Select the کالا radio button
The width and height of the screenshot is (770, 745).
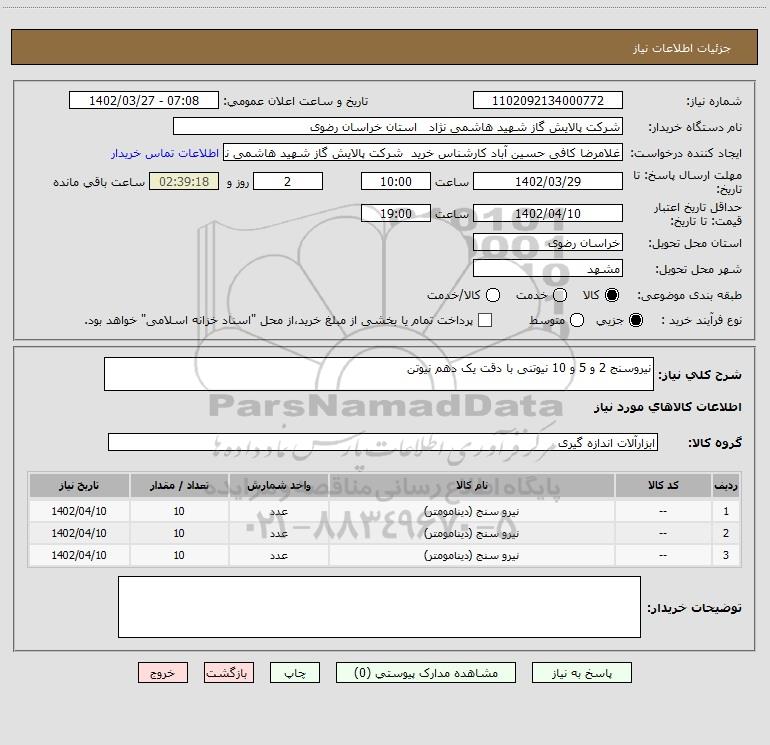(x=612, y=296)
